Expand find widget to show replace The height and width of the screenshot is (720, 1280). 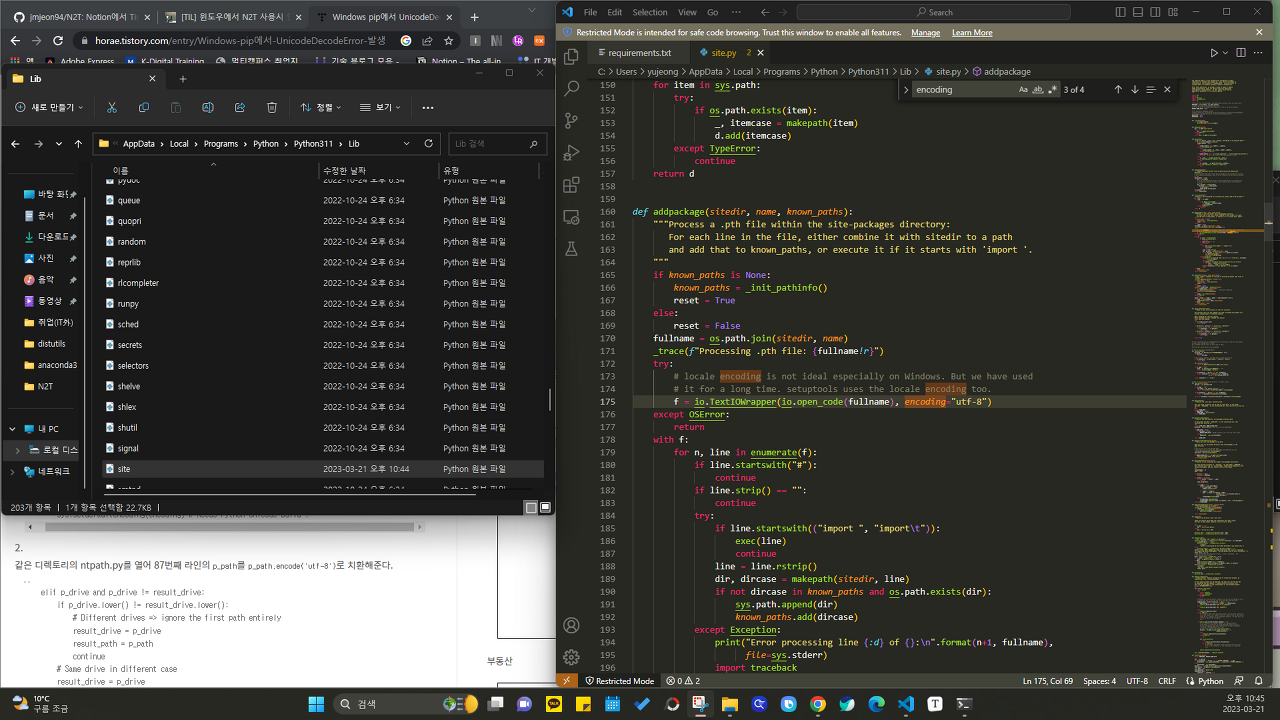pos(906,89)
